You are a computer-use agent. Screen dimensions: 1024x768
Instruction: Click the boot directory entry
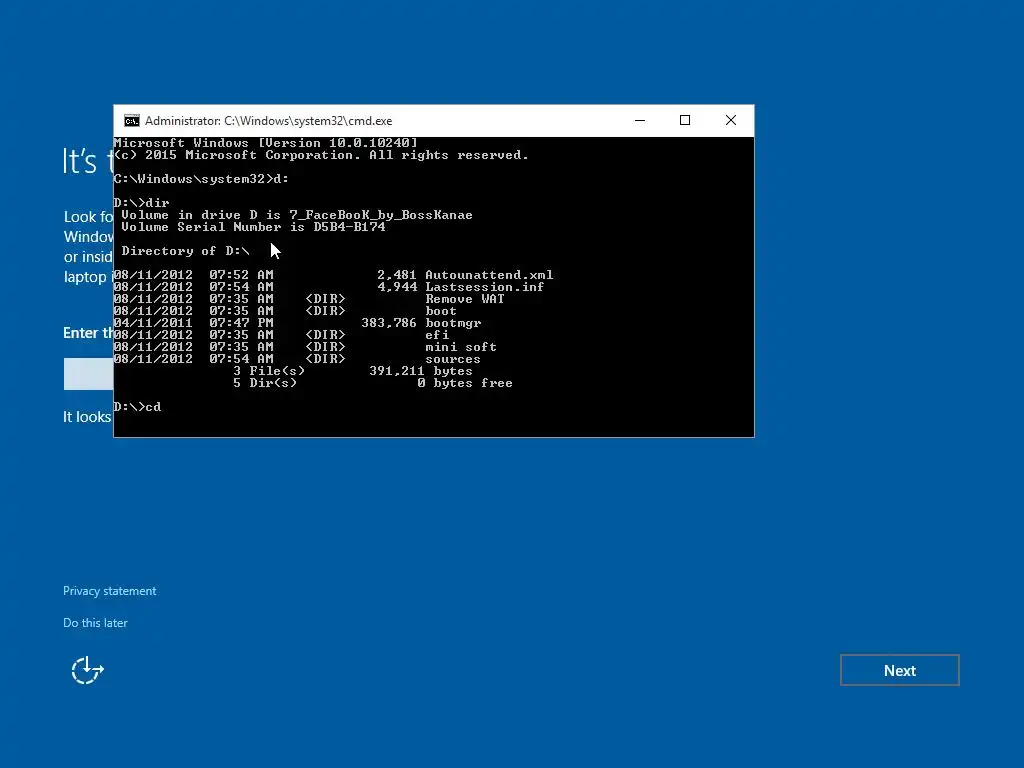[x=441, y=311]
